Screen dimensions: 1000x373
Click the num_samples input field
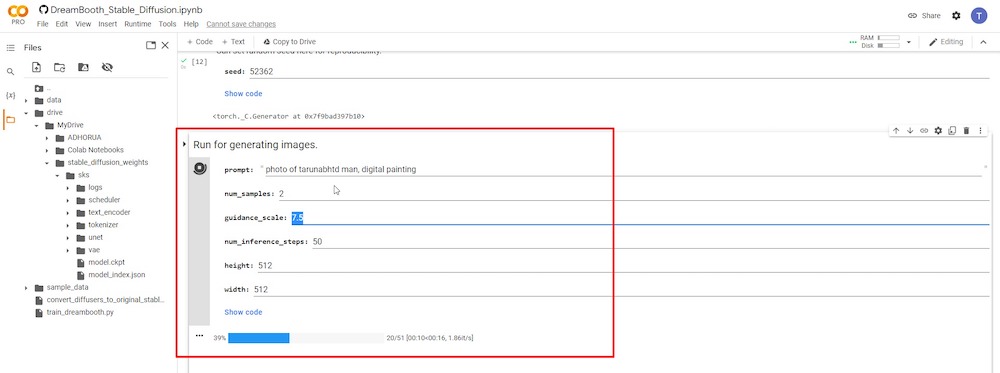click(633, 193)
